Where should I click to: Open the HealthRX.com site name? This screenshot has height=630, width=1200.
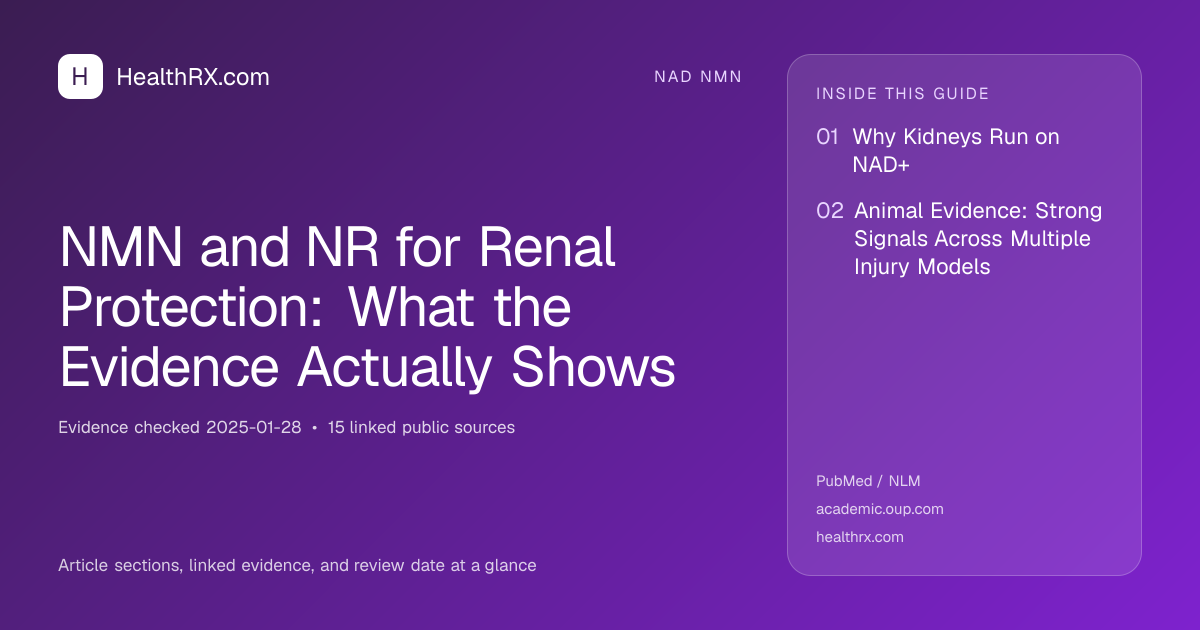[193, 77]
